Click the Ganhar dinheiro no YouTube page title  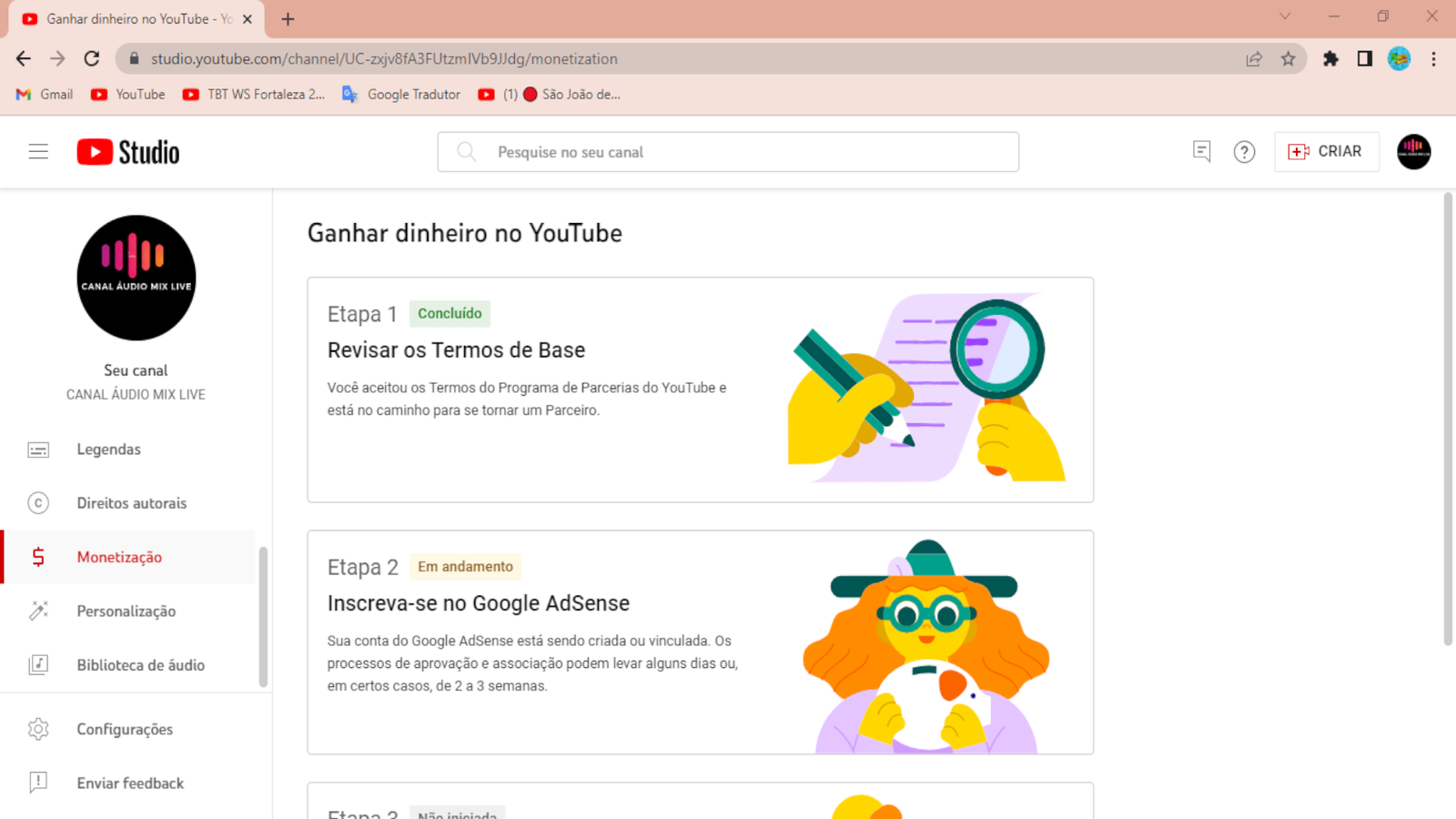pyautogui.click(x=465, y=233)
